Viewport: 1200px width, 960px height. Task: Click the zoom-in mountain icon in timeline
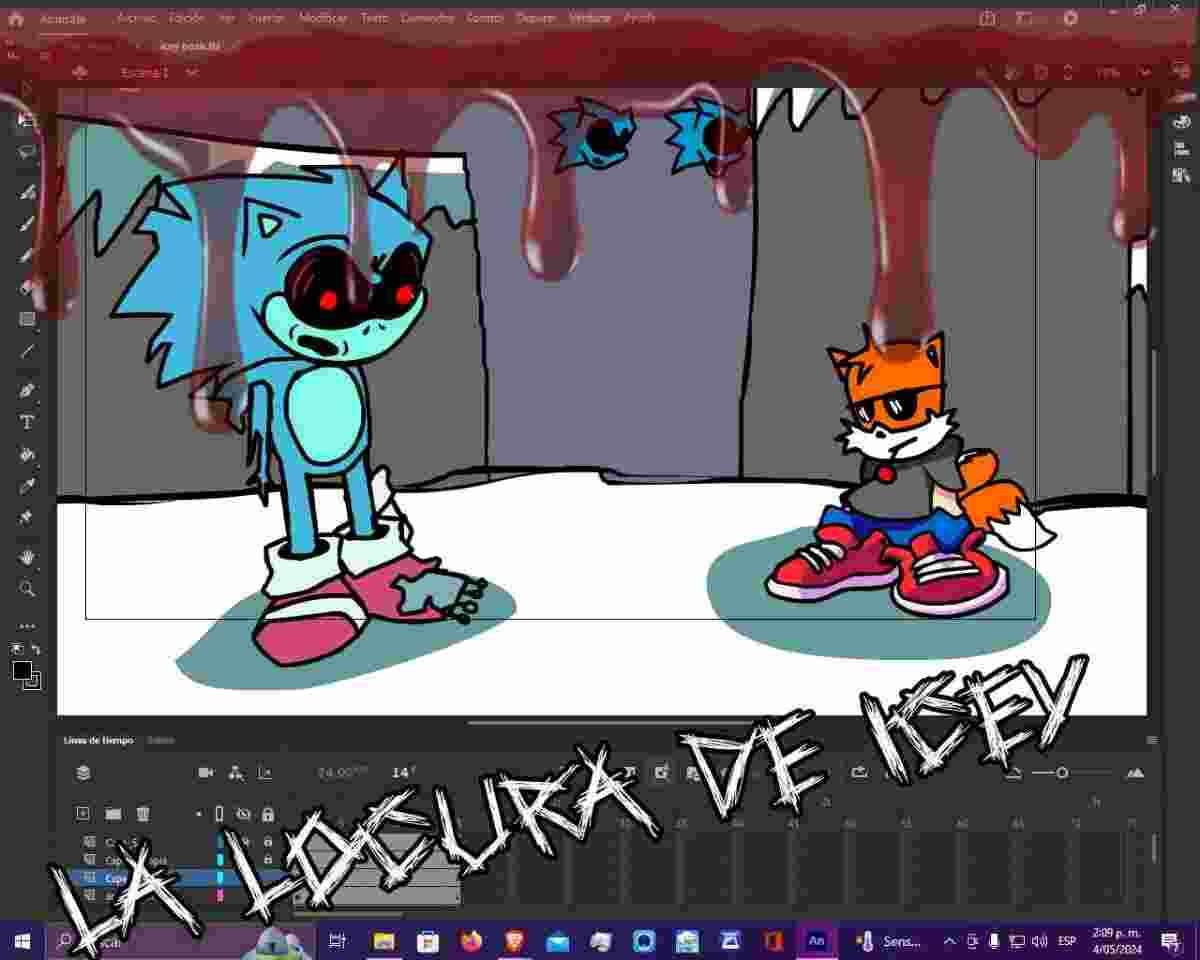(x=1135, y=772)
